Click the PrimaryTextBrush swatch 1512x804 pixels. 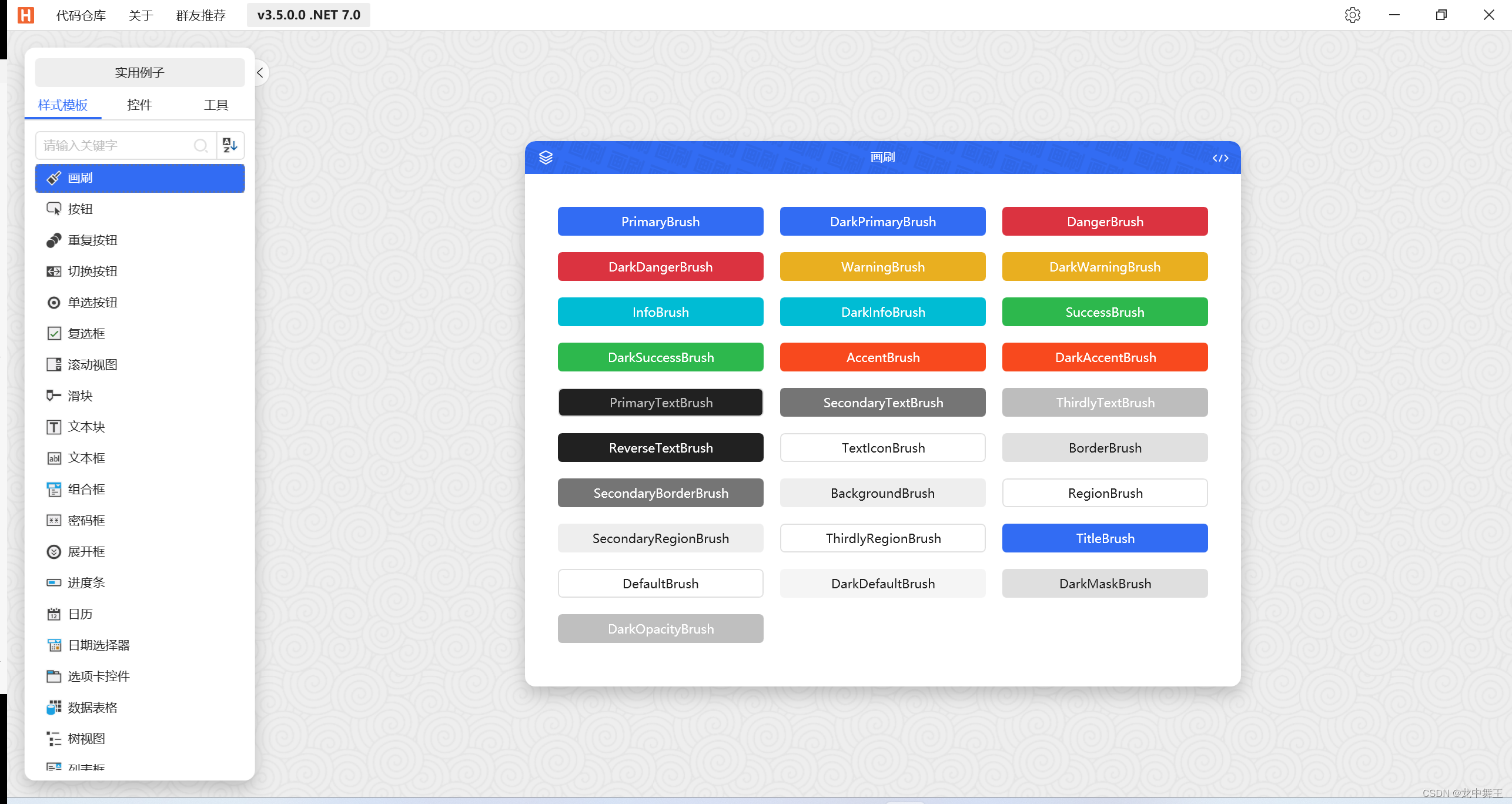coord(660,403)
